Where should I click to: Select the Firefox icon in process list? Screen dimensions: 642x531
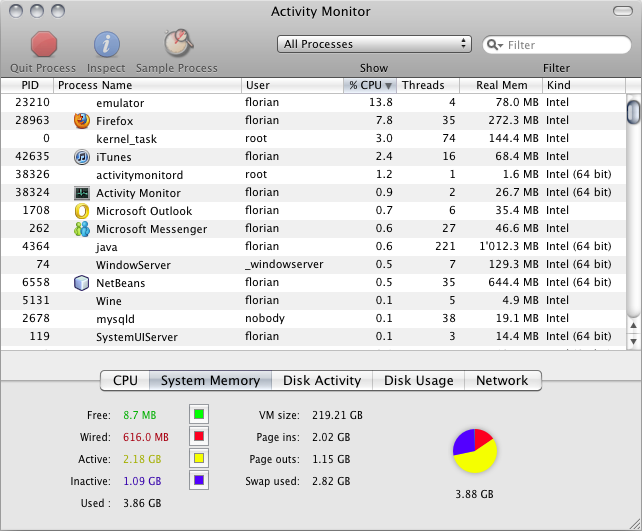[82, 121]
